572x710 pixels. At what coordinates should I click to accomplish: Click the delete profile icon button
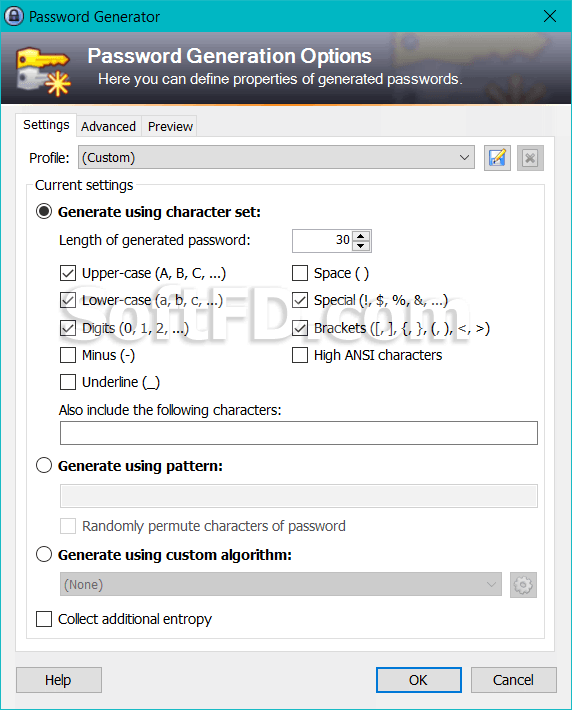coord(530,158)
